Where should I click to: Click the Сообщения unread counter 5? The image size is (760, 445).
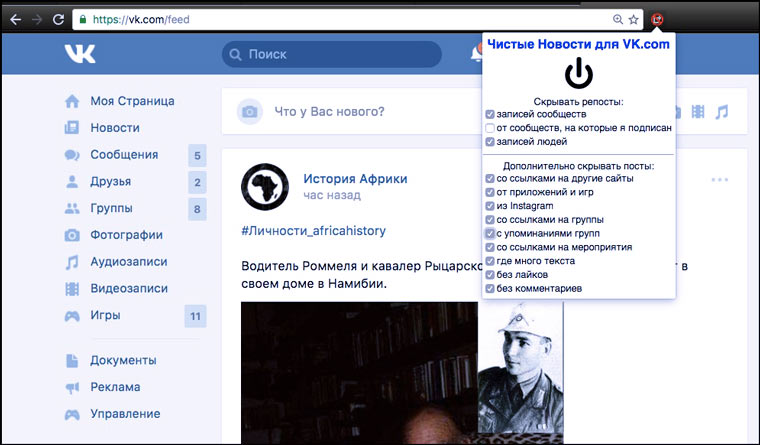pos(197,156)
